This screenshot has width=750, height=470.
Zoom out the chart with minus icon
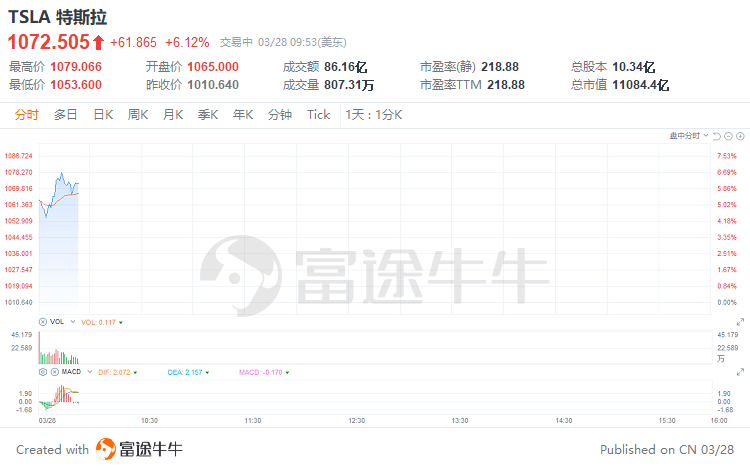point(728,136)
